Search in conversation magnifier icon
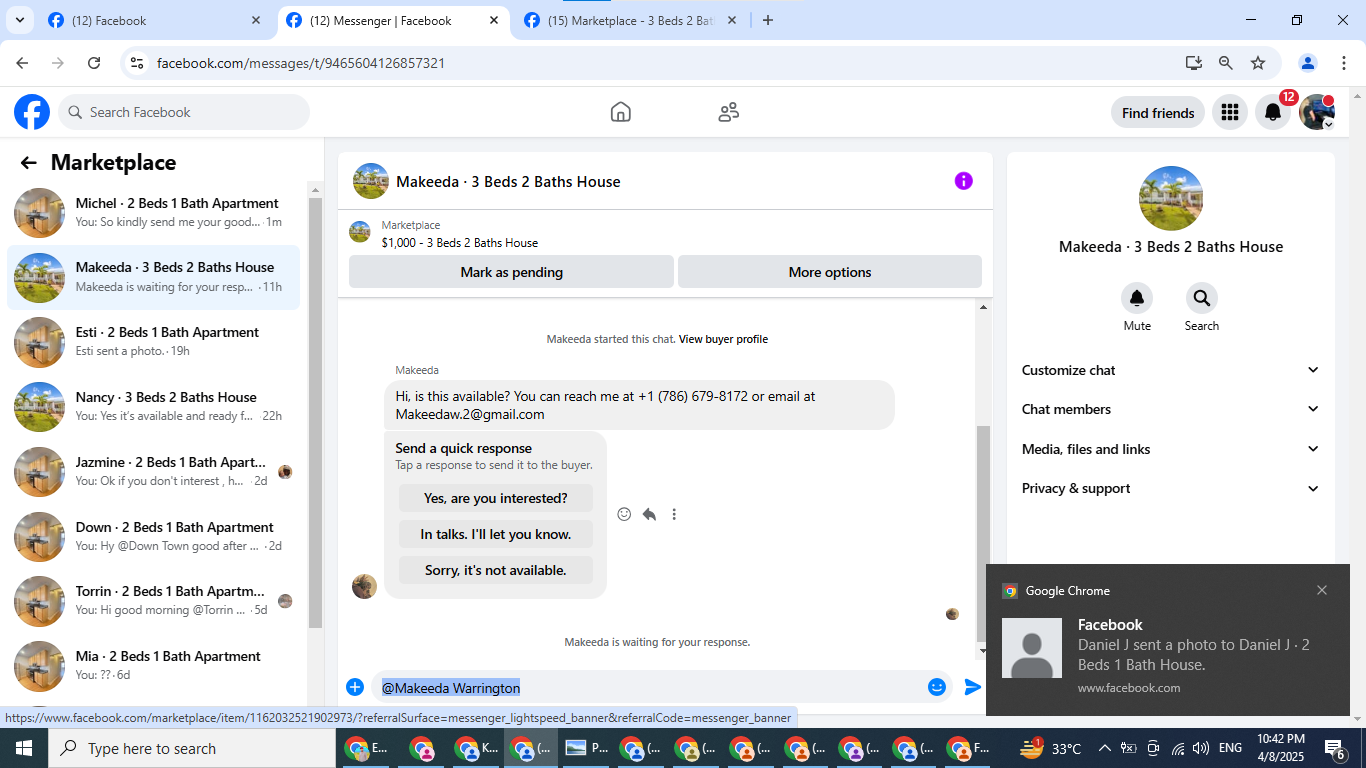The image size is (1366, 768). pos(1202,298)
